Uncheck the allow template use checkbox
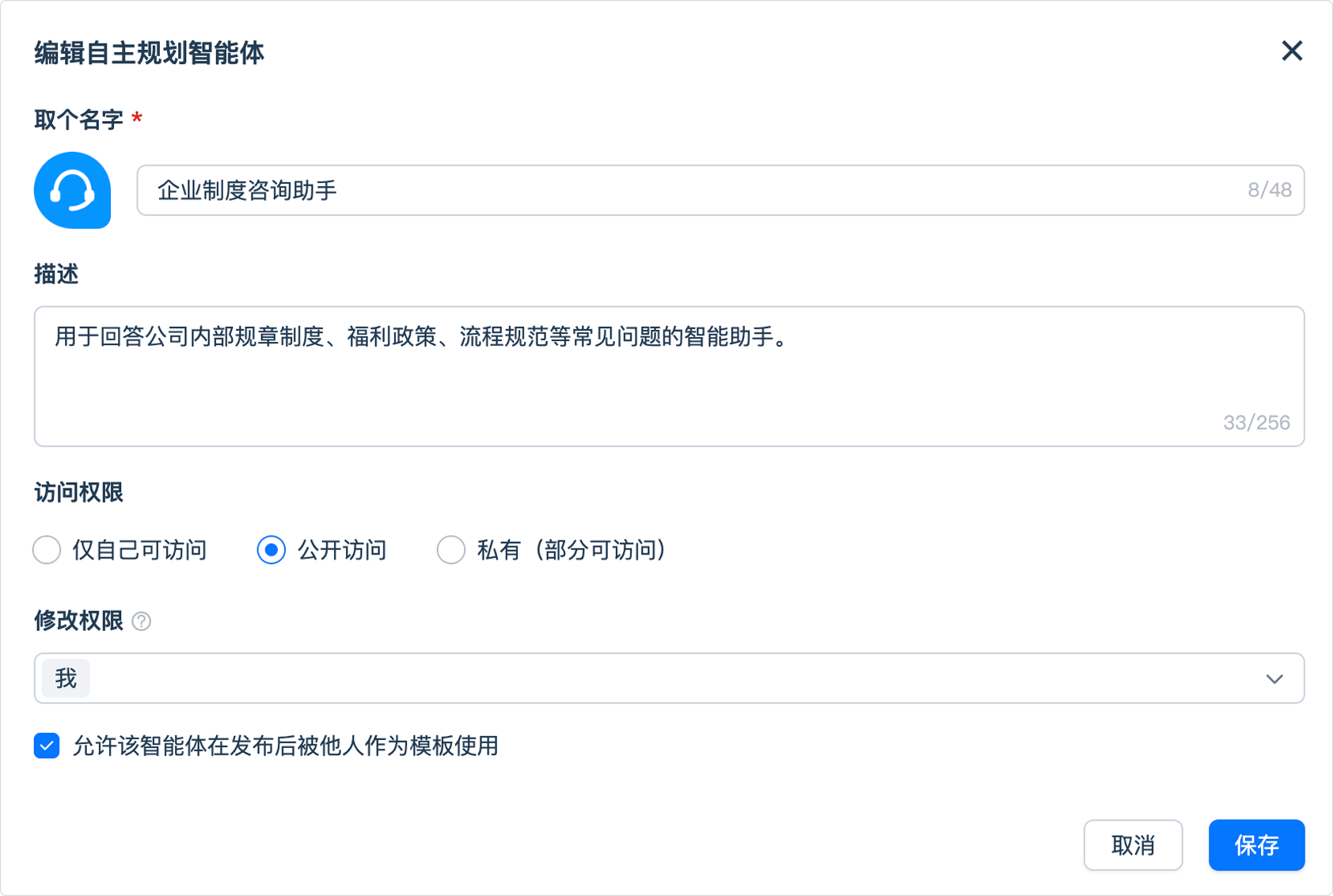Viewport: 1333px width, 896px height. coord(47,746)
